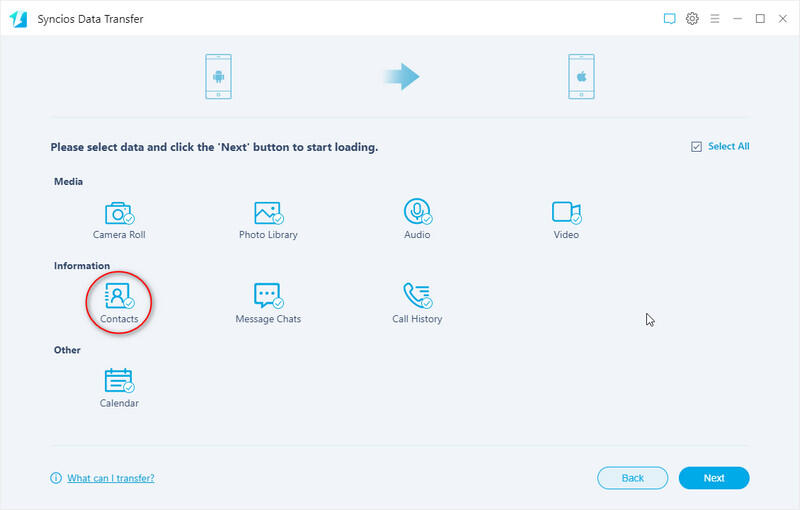800x510 pixels.
Task: Open the feedback message icon in title bar
Action: (670, 18)
